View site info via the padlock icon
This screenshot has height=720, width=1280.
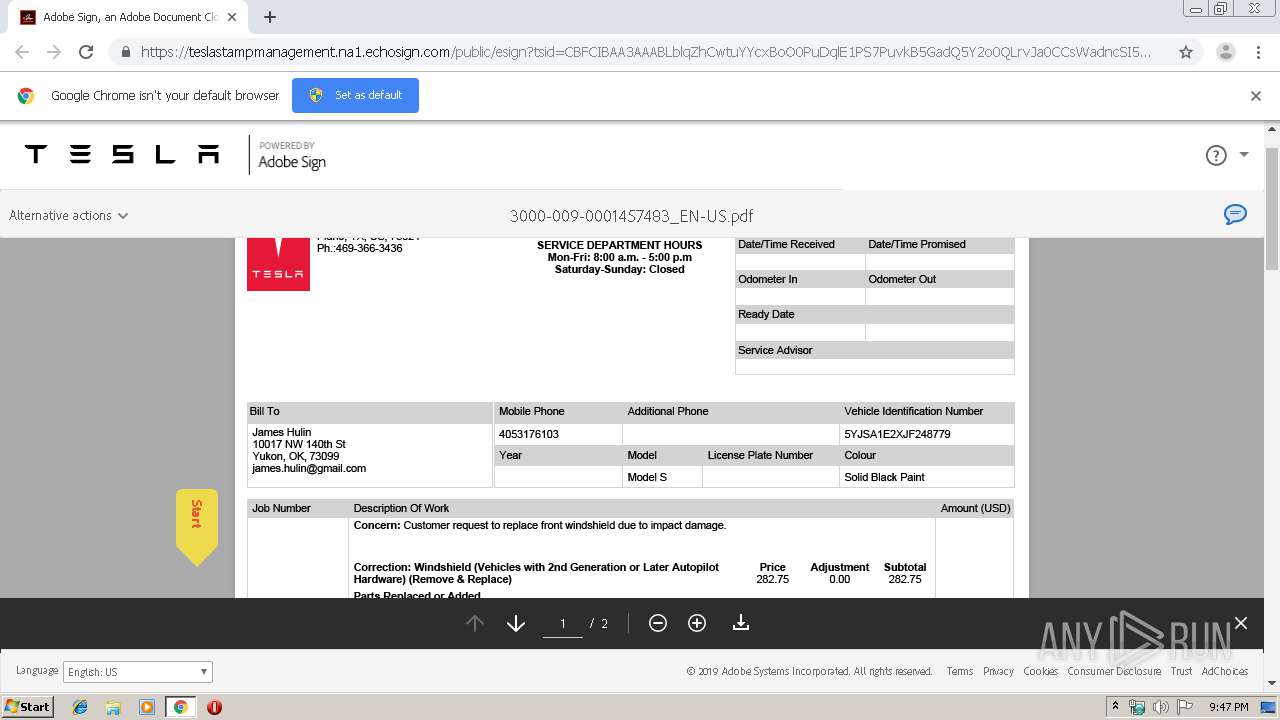point(125,52)
